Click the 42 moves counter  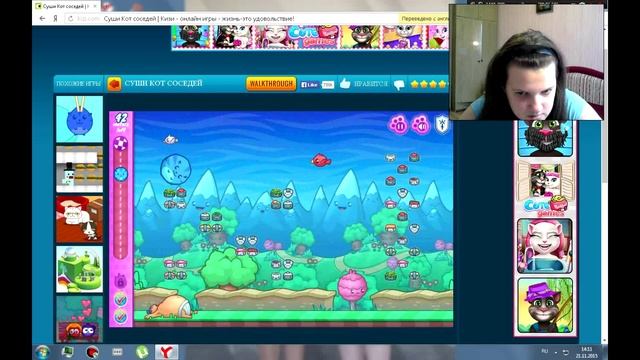(121, 122)
